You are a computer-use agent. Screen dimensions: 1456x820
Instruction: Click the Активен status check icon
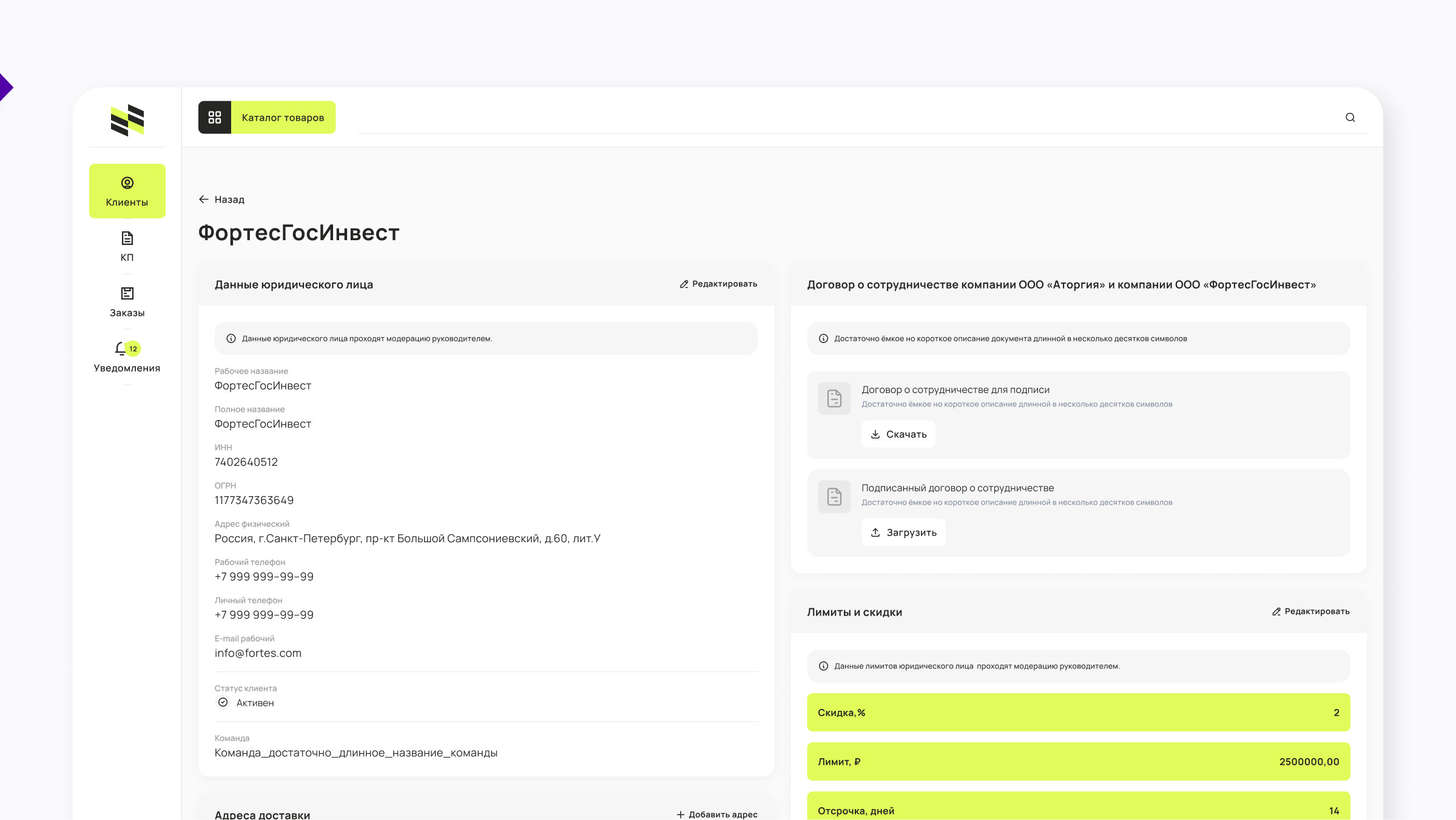click(223, 702)
